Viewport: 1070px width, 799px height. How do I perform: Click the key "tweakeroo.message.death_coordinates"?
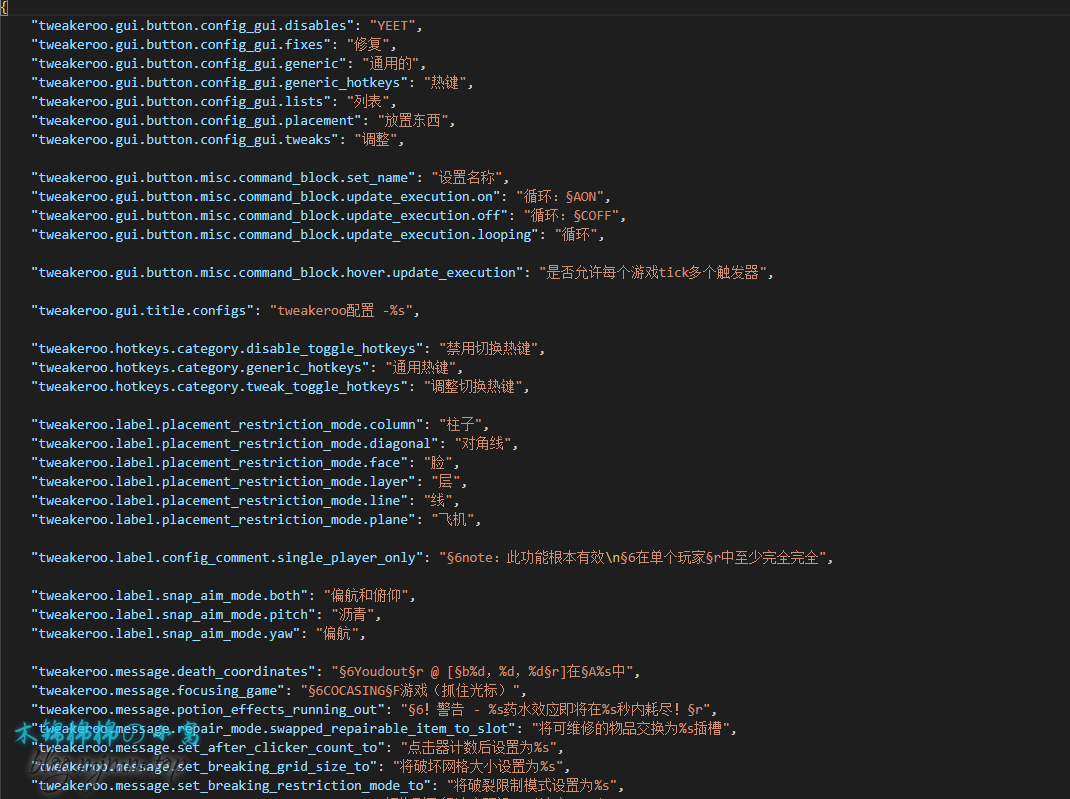(x=173, y=672)
